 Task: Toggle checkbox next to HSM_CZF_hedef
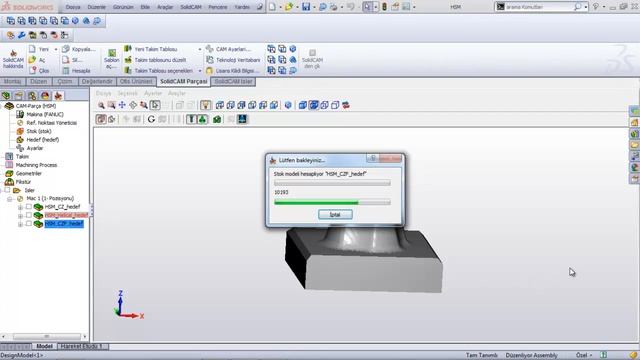coord(29,224)
